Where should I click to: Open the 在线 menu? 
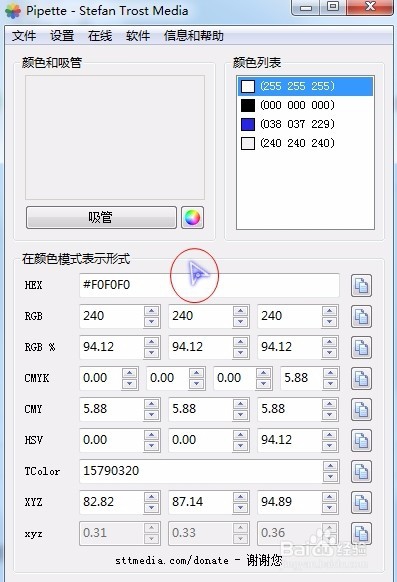tap(100, 36)
